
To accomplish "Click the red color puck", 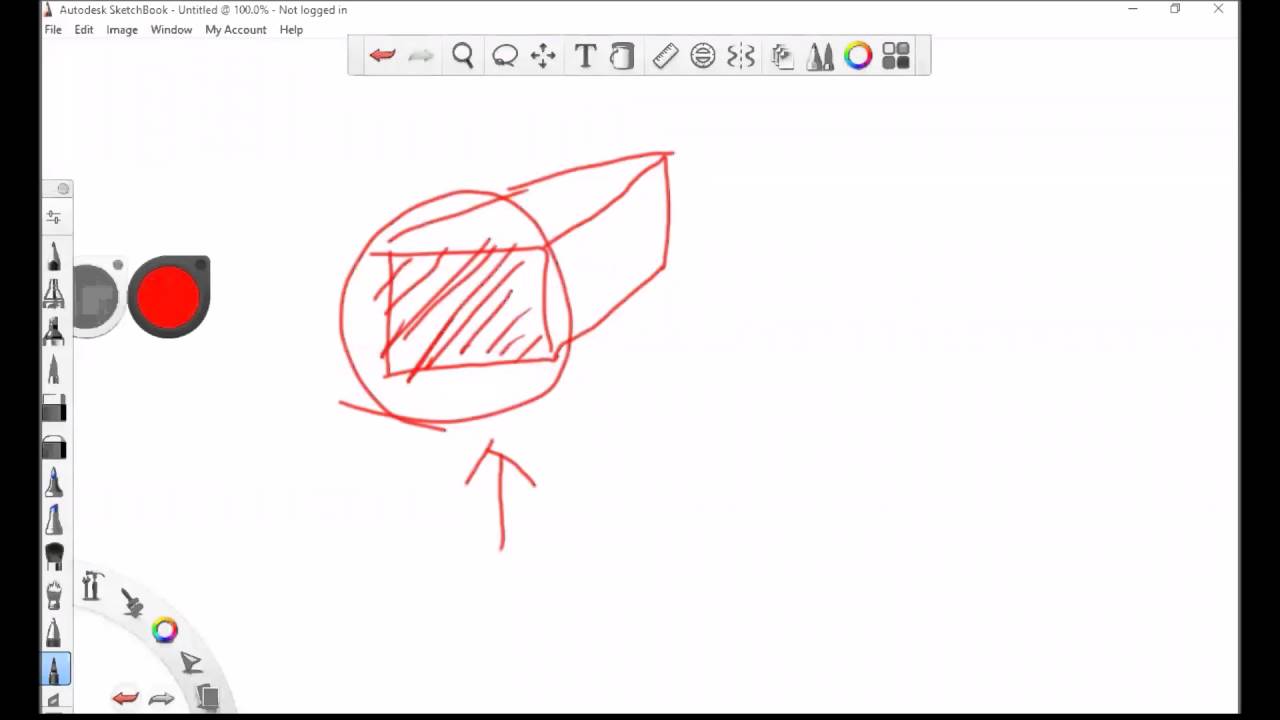I will tap(168, 297).
